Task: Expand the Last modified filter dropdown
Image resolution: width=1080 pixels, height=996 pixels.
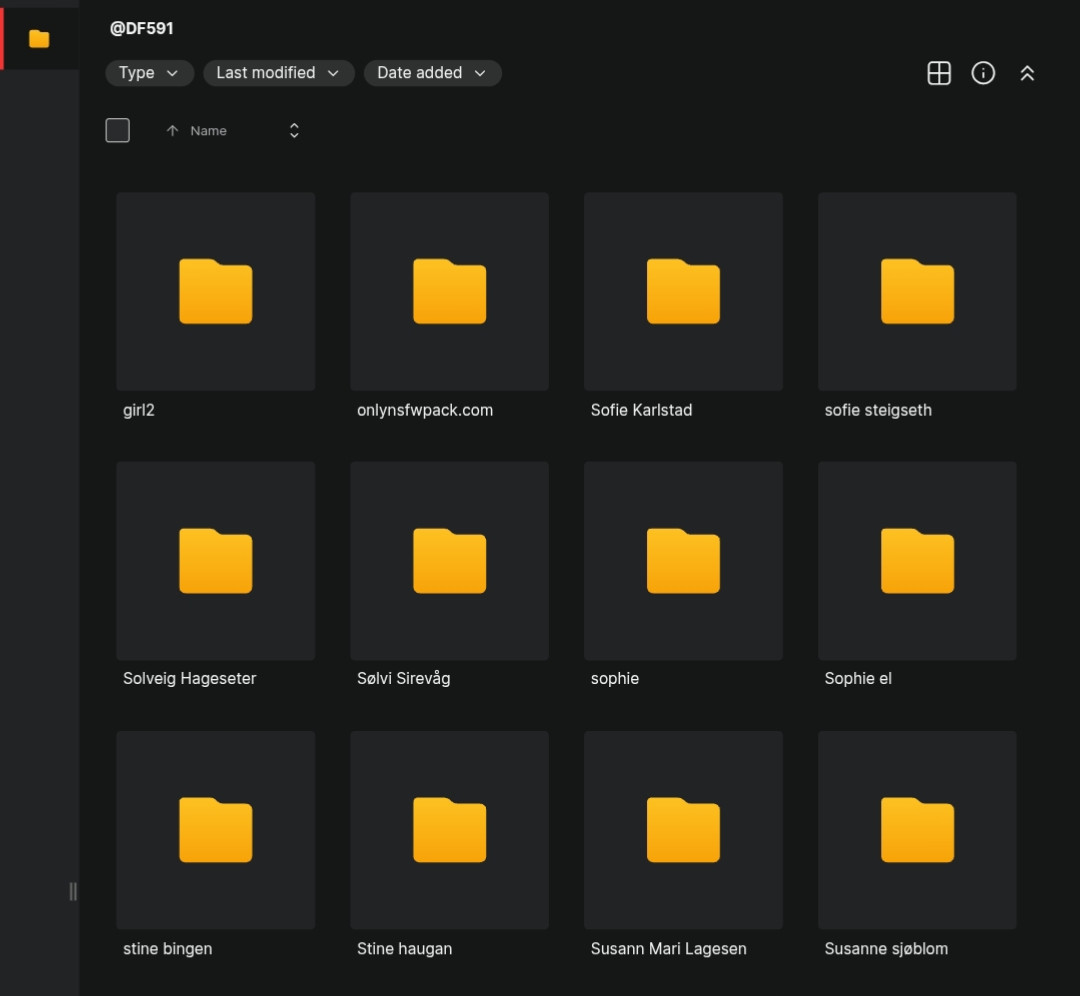Action: pos(278,73)
